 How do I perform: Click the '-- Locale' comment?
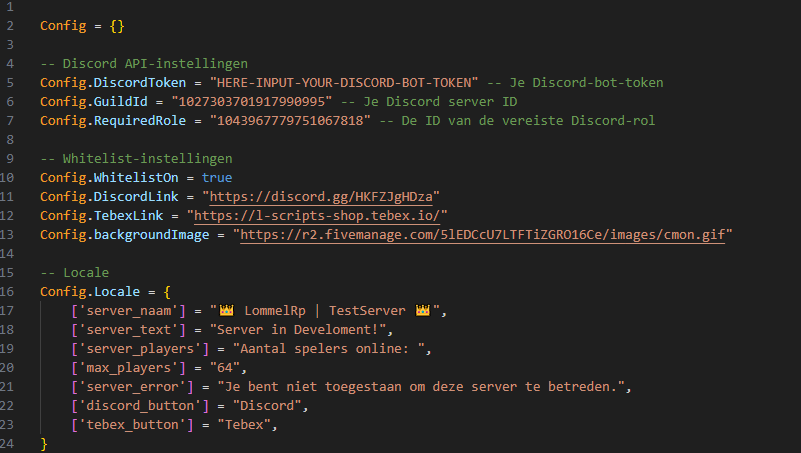coord(75,273)
